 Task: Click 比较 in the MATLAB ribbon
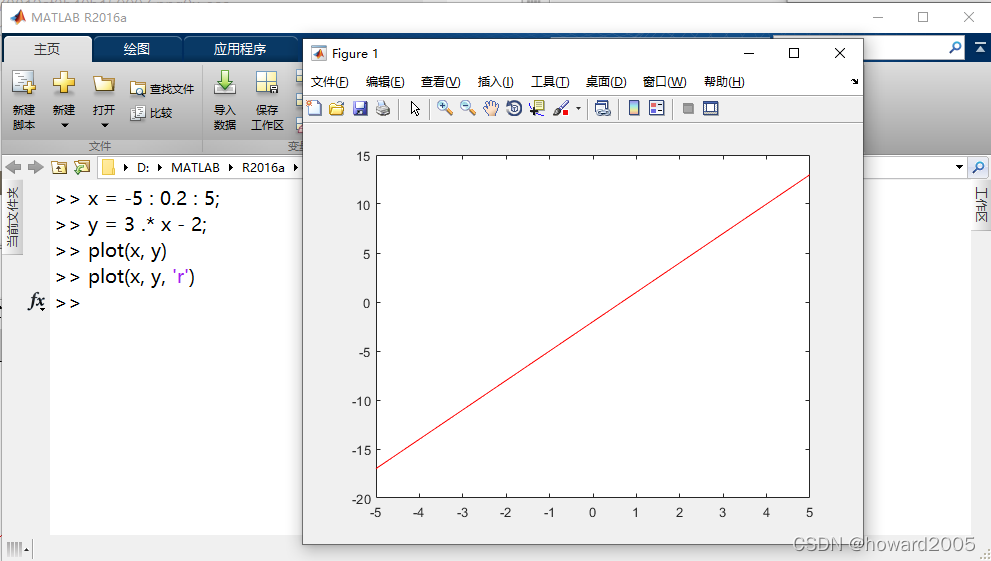[x=151, y=113]
